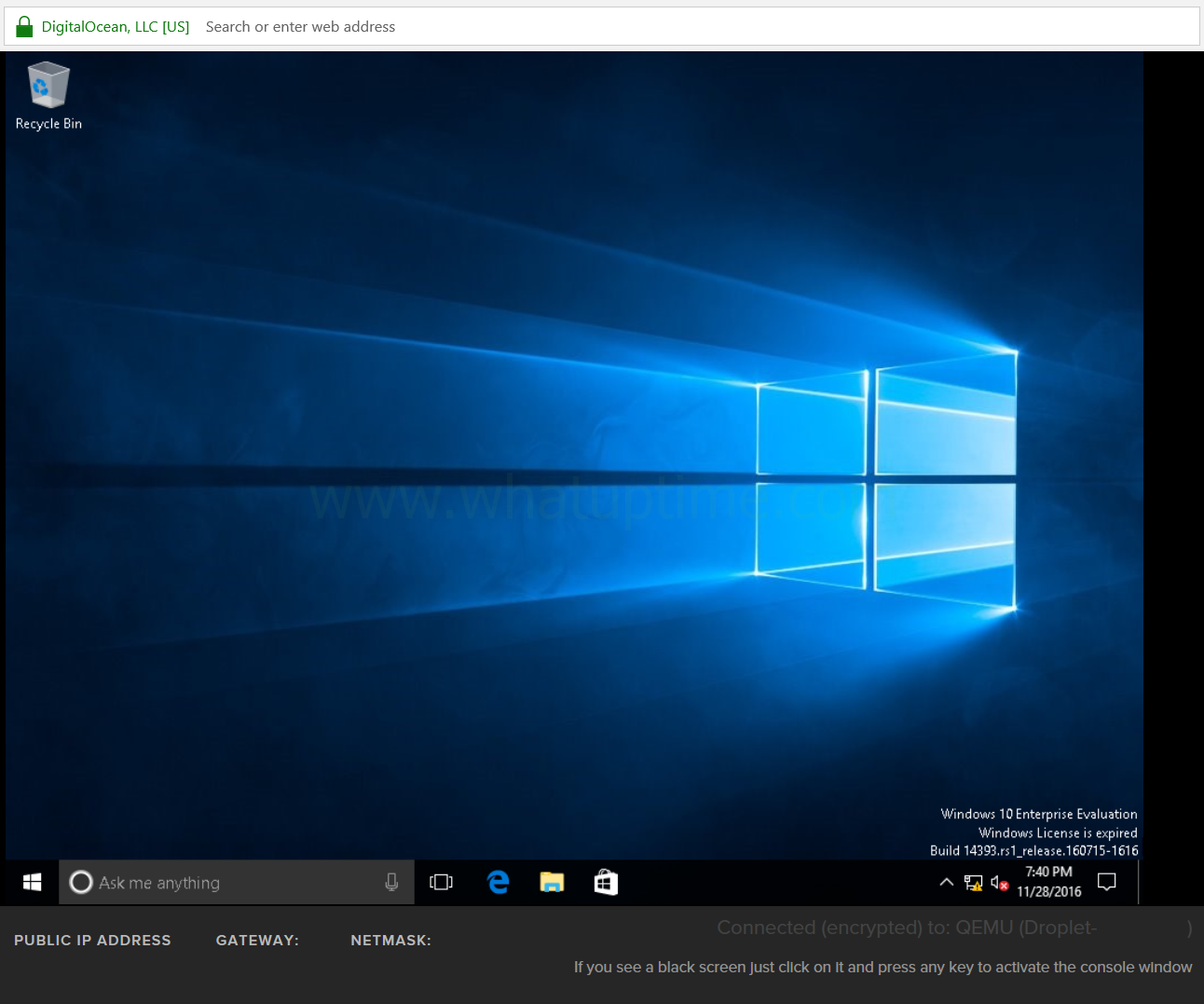This screenshot has height=1004, width=1204.
Task: Click the muted volume speaker icon
Action: tap(999, 883)
